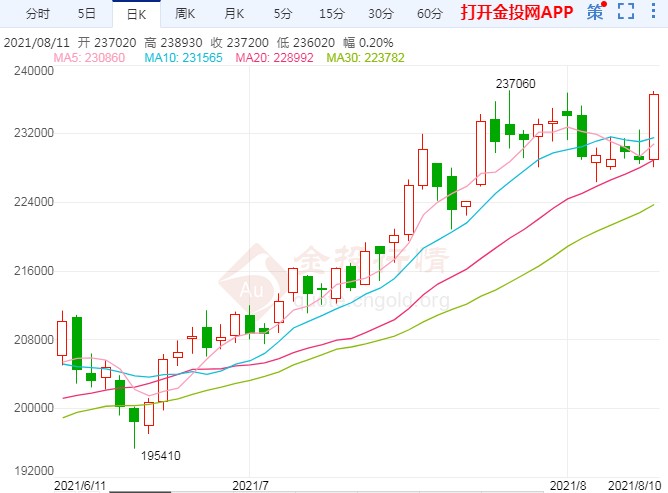Switch to the 周K weekly tab
The height and width of the screenshot is (493, 668).
[x=185, y=14]
